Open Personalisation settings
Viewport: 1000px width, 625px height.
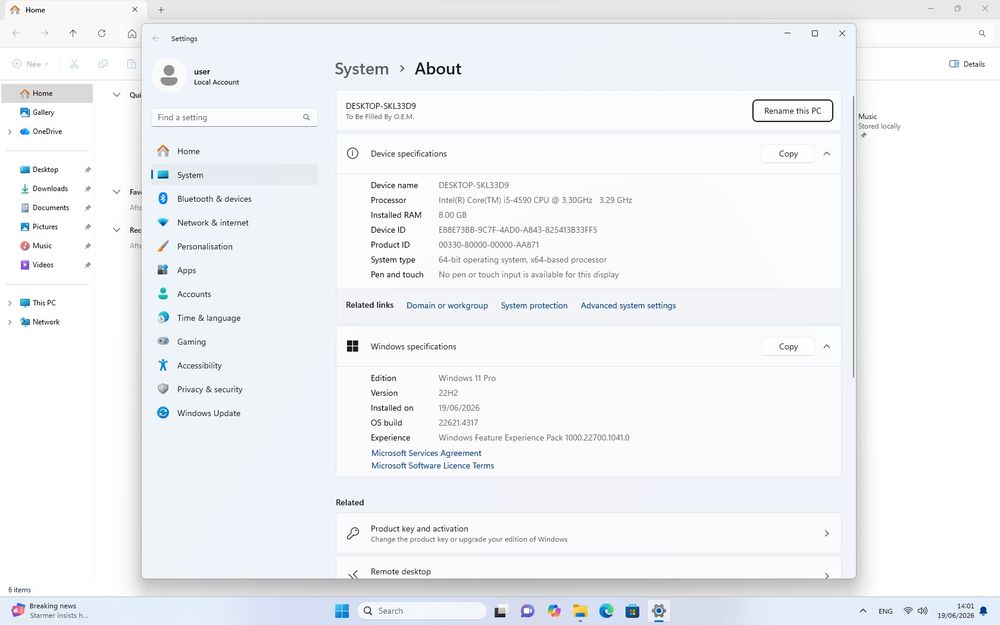[x=234, y=246]
